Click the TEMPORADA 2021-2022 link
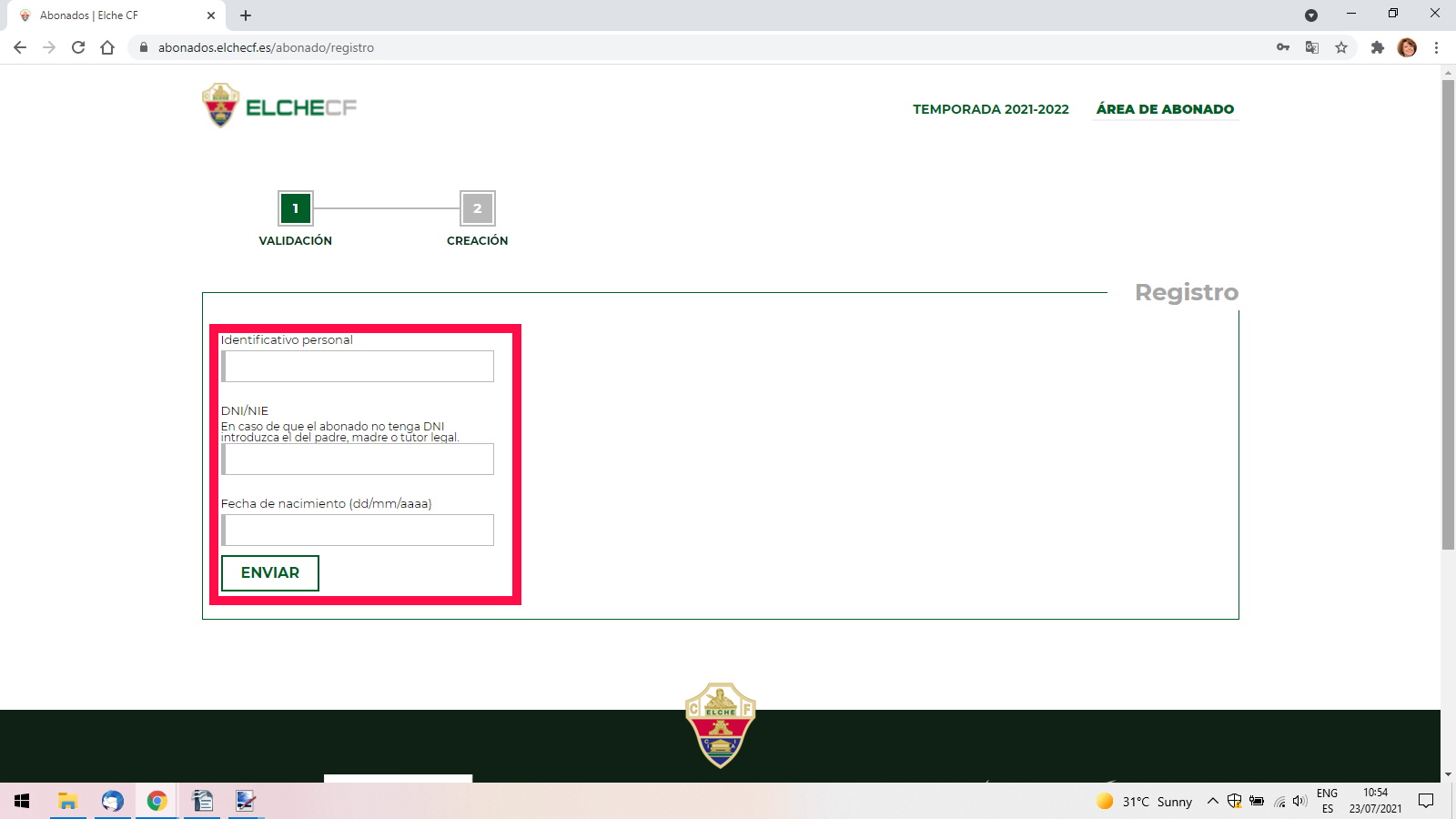1456x819 pixels. point(990,108)
